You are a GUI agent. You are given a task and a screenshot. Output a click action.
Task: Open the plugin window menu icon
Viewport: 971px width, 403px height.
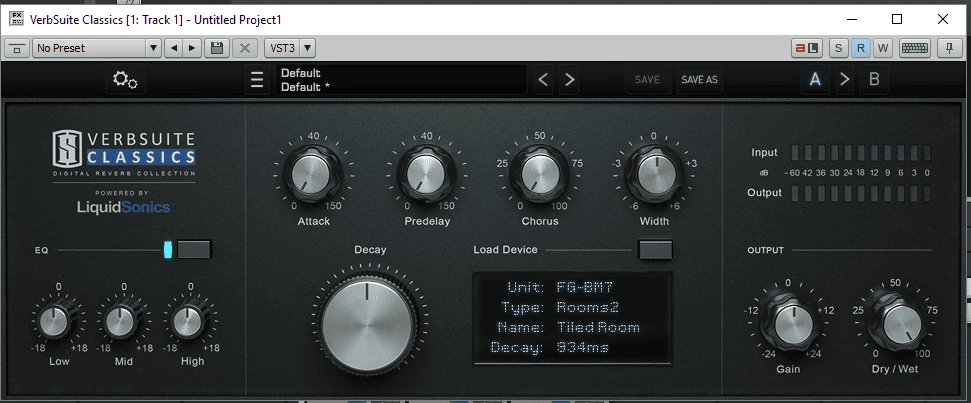17,48
